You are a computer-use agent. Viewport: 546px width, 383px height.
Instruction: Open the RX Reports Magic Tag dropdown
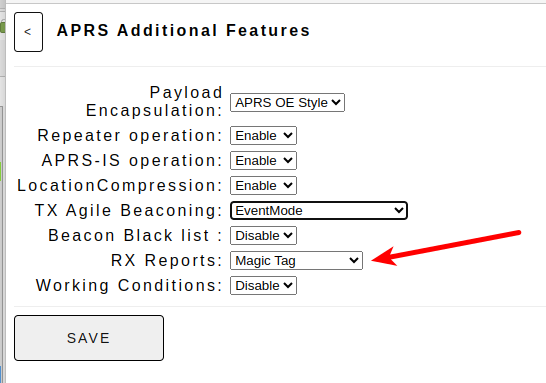296,260
